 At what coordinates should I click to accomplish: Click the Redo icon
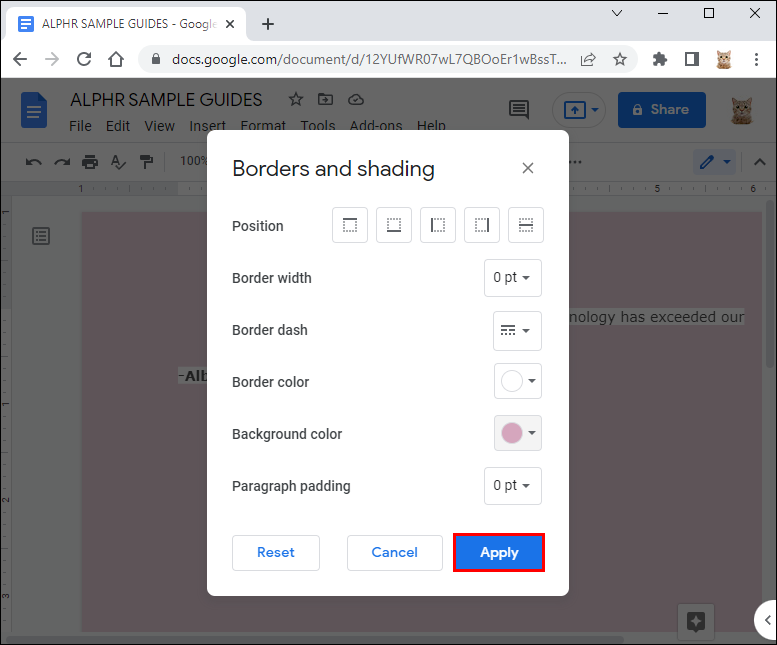[62, 162]
